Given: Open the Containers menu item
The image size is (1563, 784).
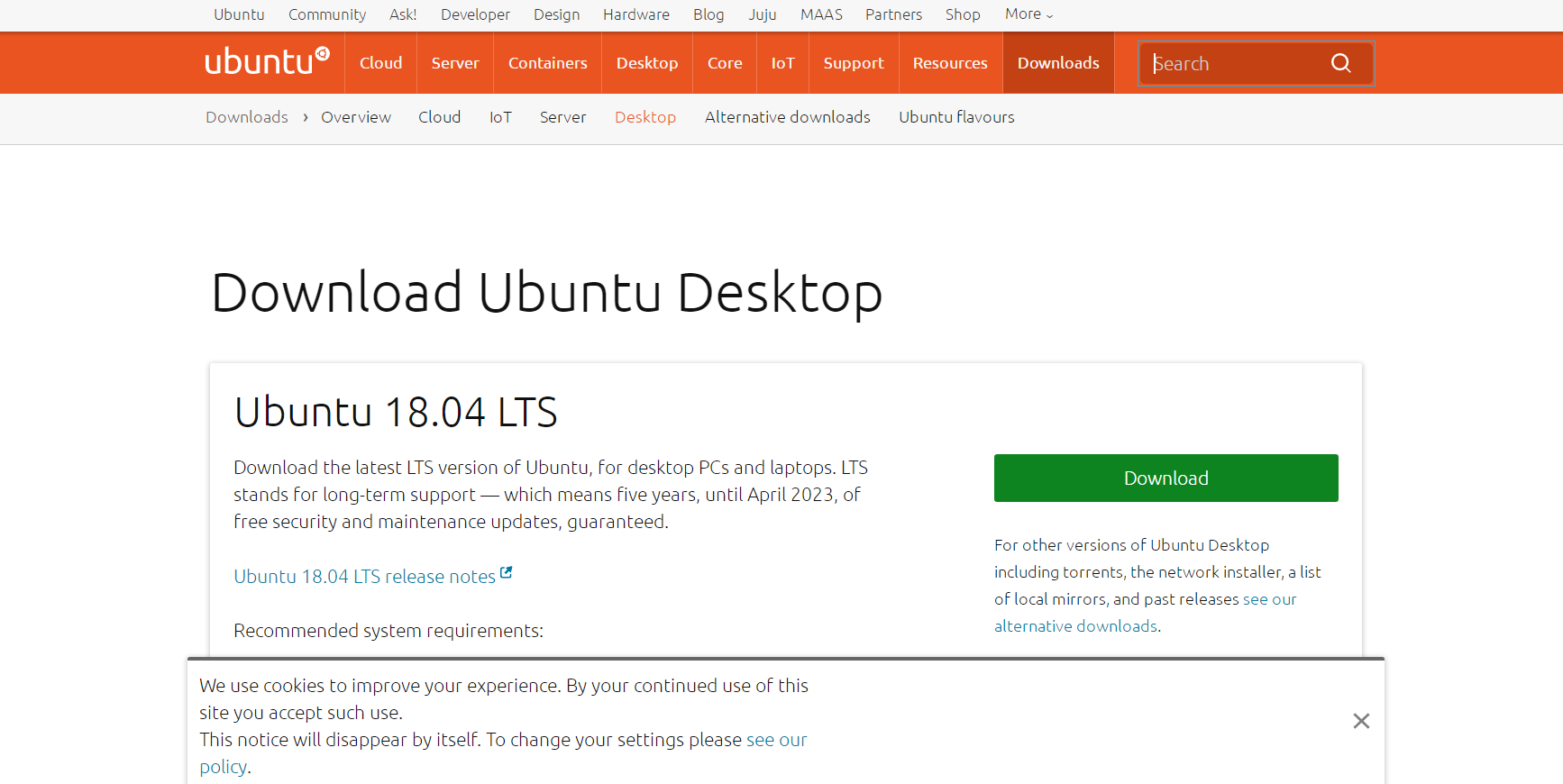Looking at the screenshot, I should tap(547, 63).
